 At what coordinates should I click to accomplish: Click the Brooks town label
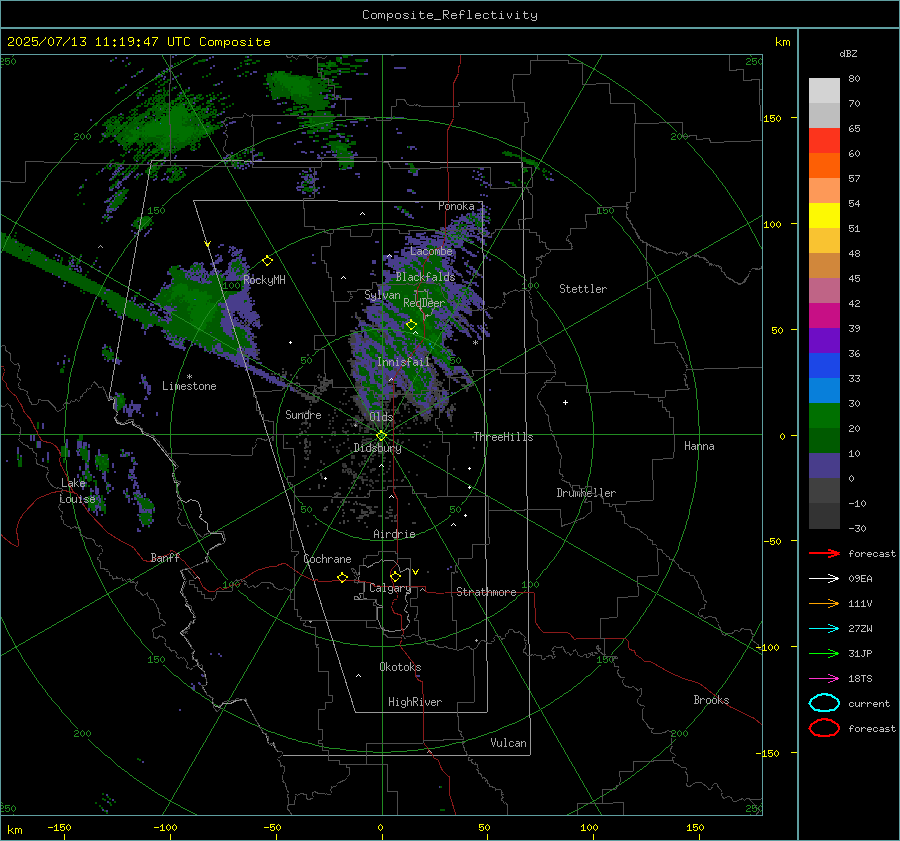[x=711, y=700]
